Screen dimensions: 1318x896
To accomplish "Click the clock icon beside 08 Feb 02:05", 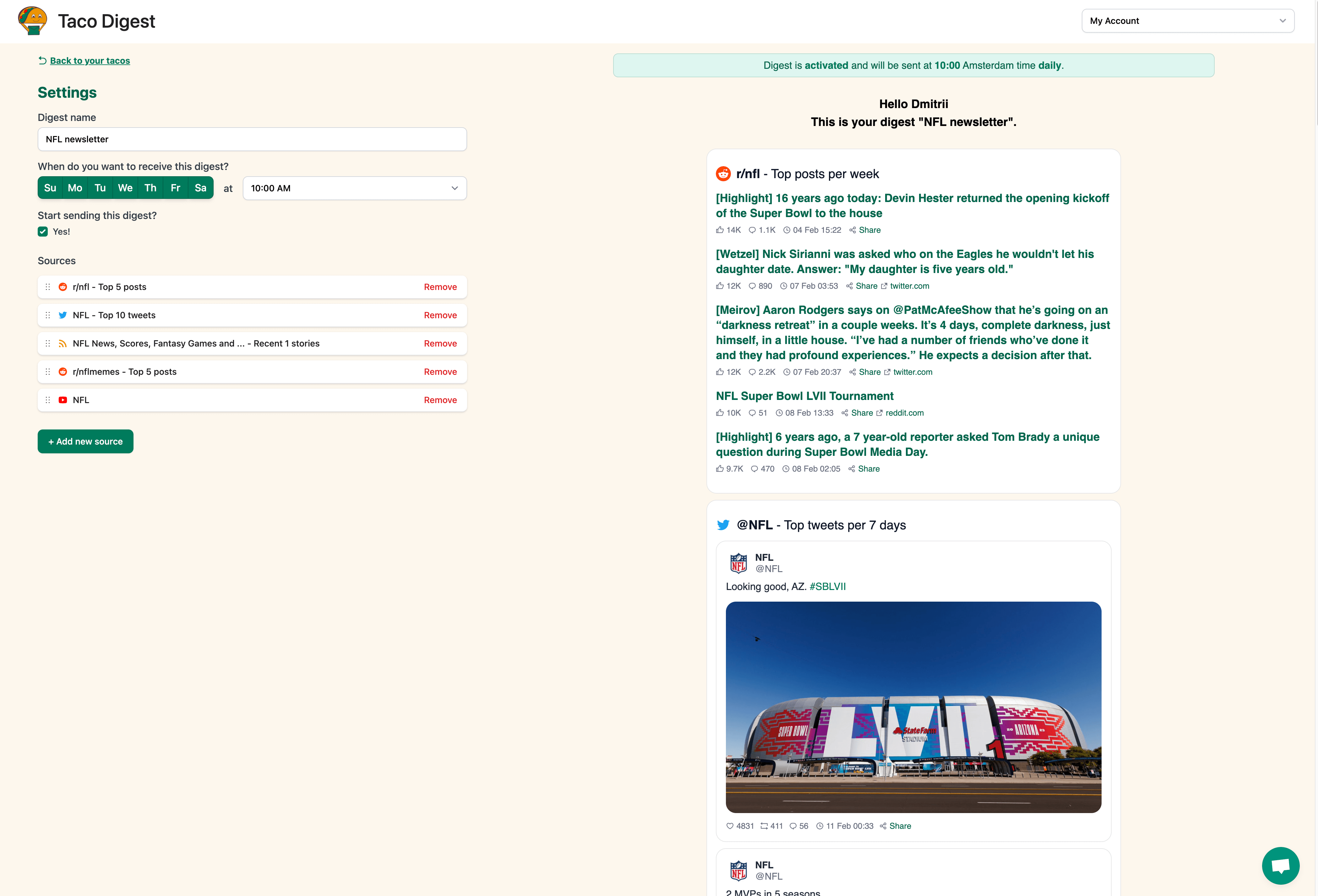I will point(786,469).
